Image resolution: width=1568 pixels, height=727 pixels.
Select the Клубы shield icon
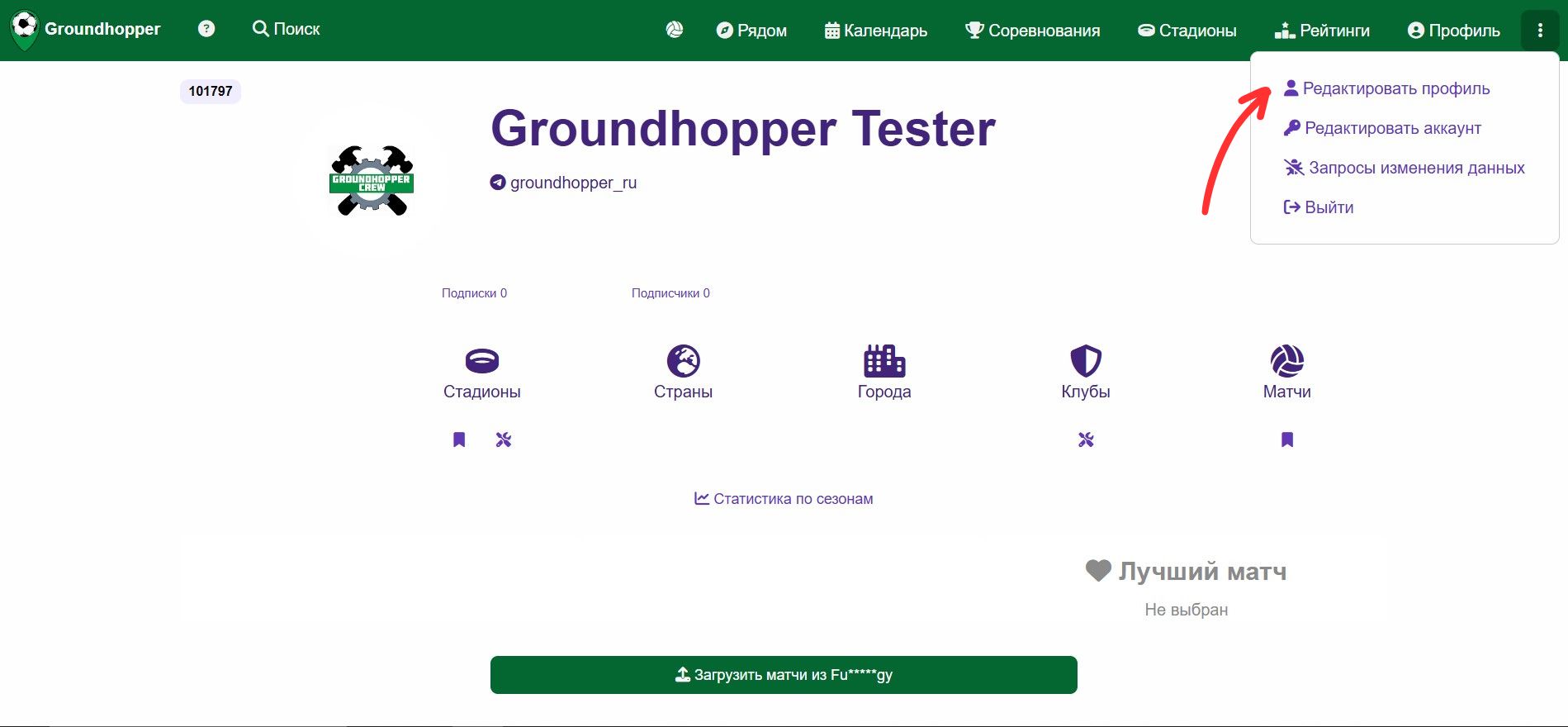point(1086,361)
